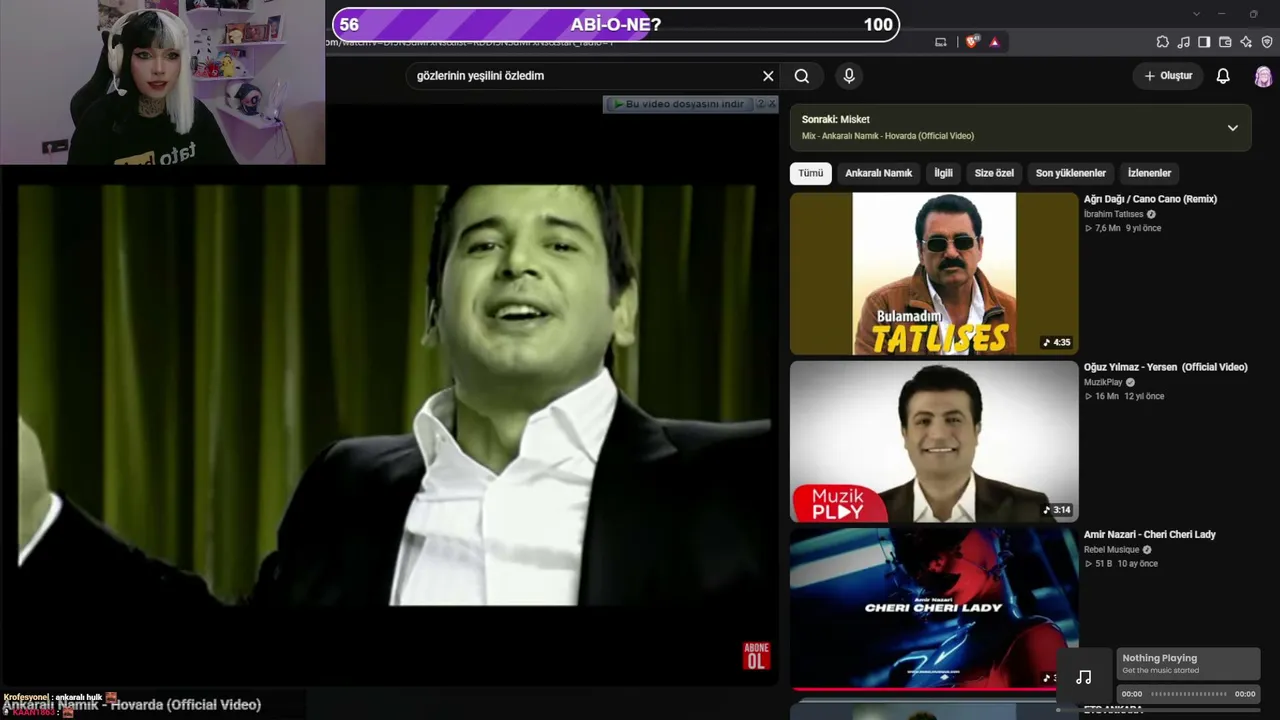Click the ABİ-O-NE? subscriber goal bar
1280x720 pixels.
point(615,25)
